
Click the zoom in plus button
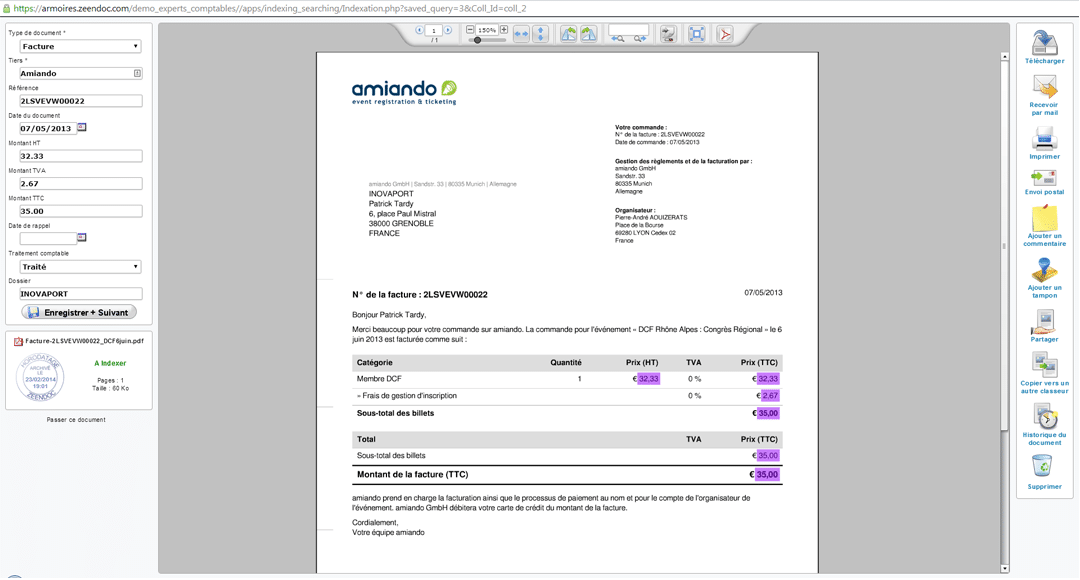coord(504,30)
